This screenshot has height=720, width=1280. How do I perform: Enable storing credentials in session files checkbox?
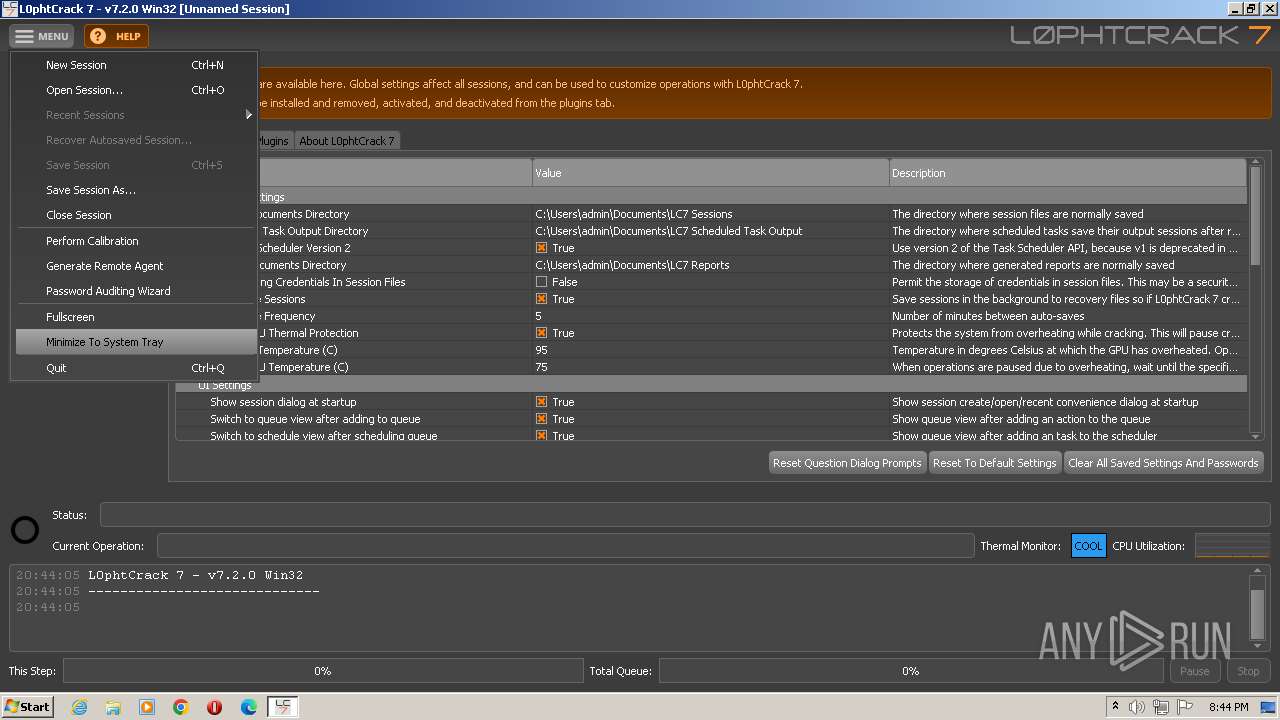pos(541,282)
